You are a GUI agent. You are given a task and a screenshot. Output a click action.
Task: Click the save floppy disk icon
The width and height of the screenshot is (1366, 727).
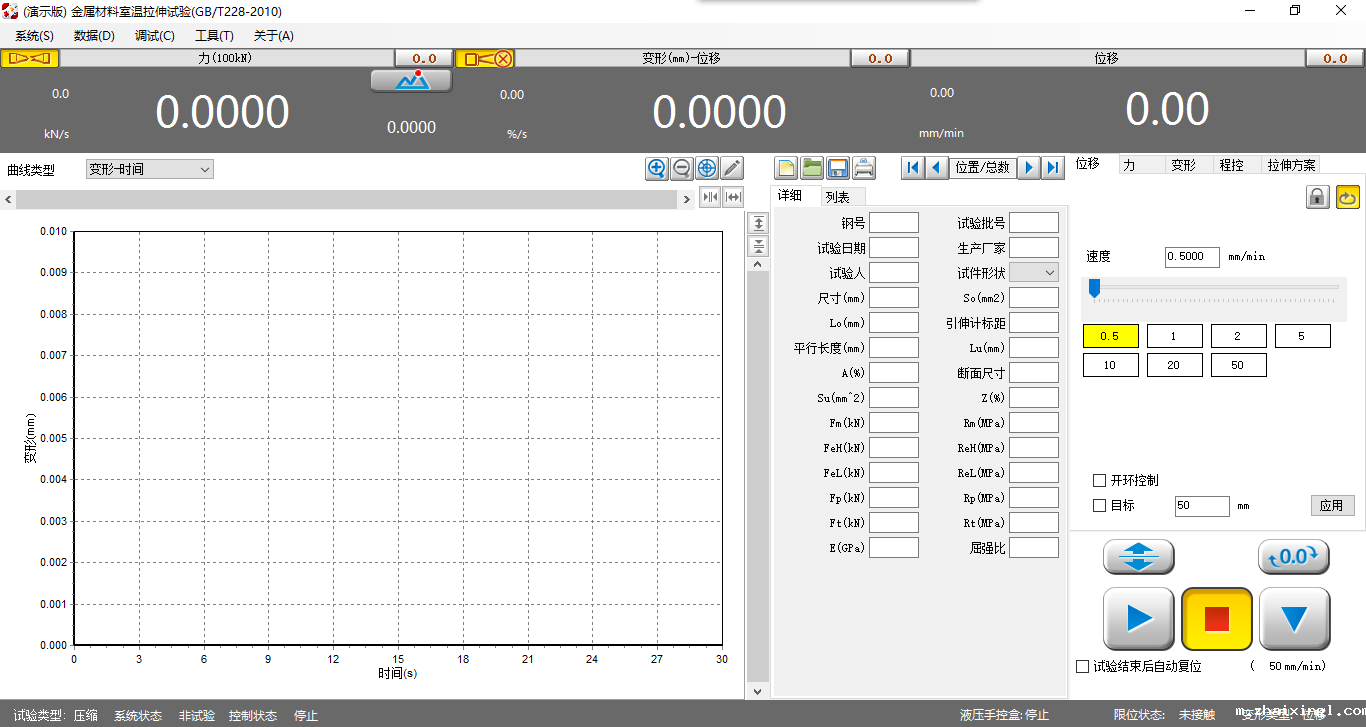[838, 168]
